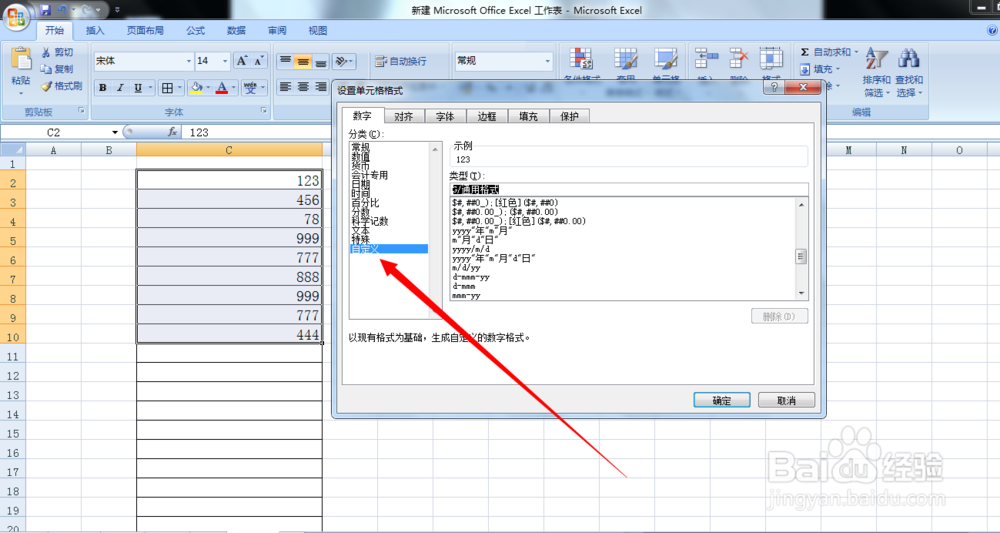Cancel dialog with 取消 button
The height and width of the screenshot is (533, 1000).
(786, 400)
